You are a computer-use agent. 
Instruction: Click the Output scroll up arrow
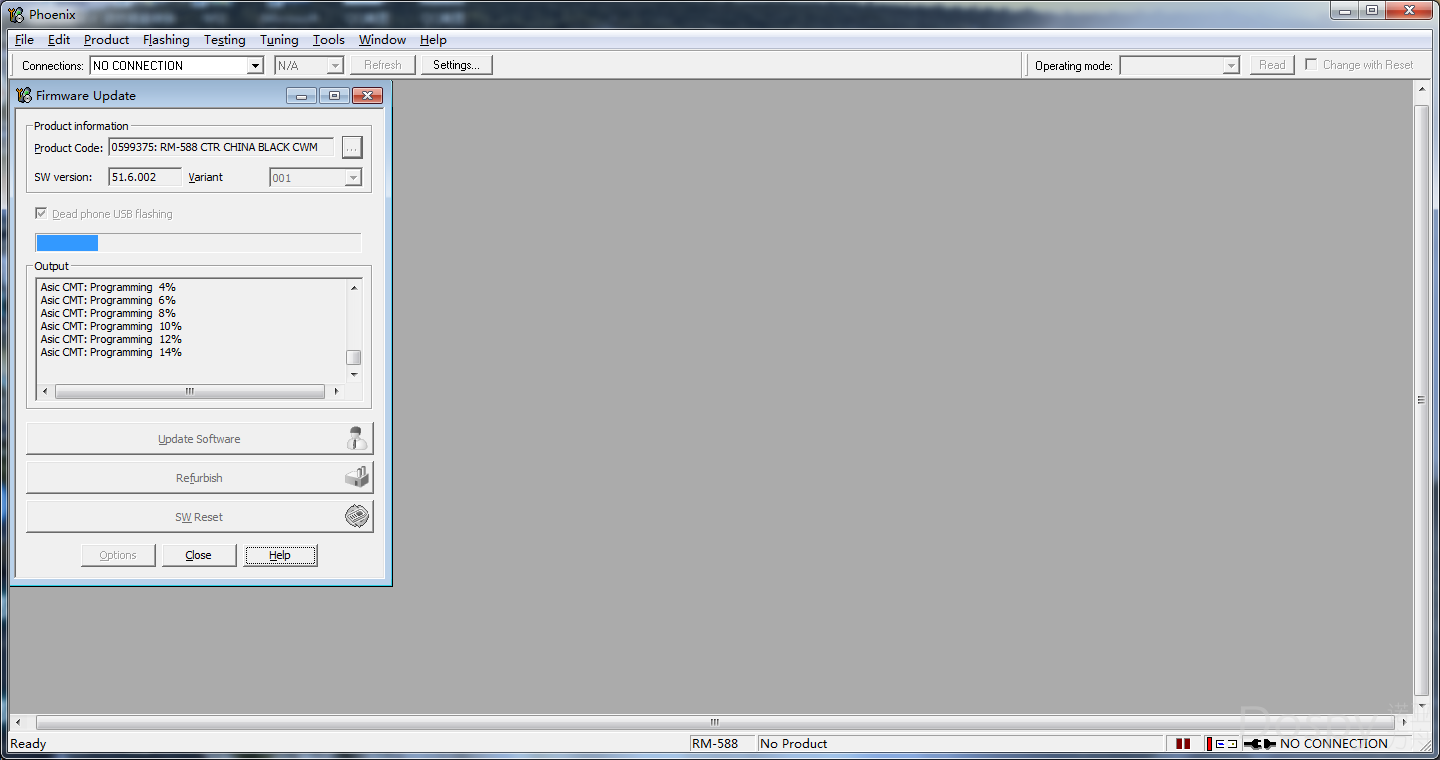(x=353, y=288)
